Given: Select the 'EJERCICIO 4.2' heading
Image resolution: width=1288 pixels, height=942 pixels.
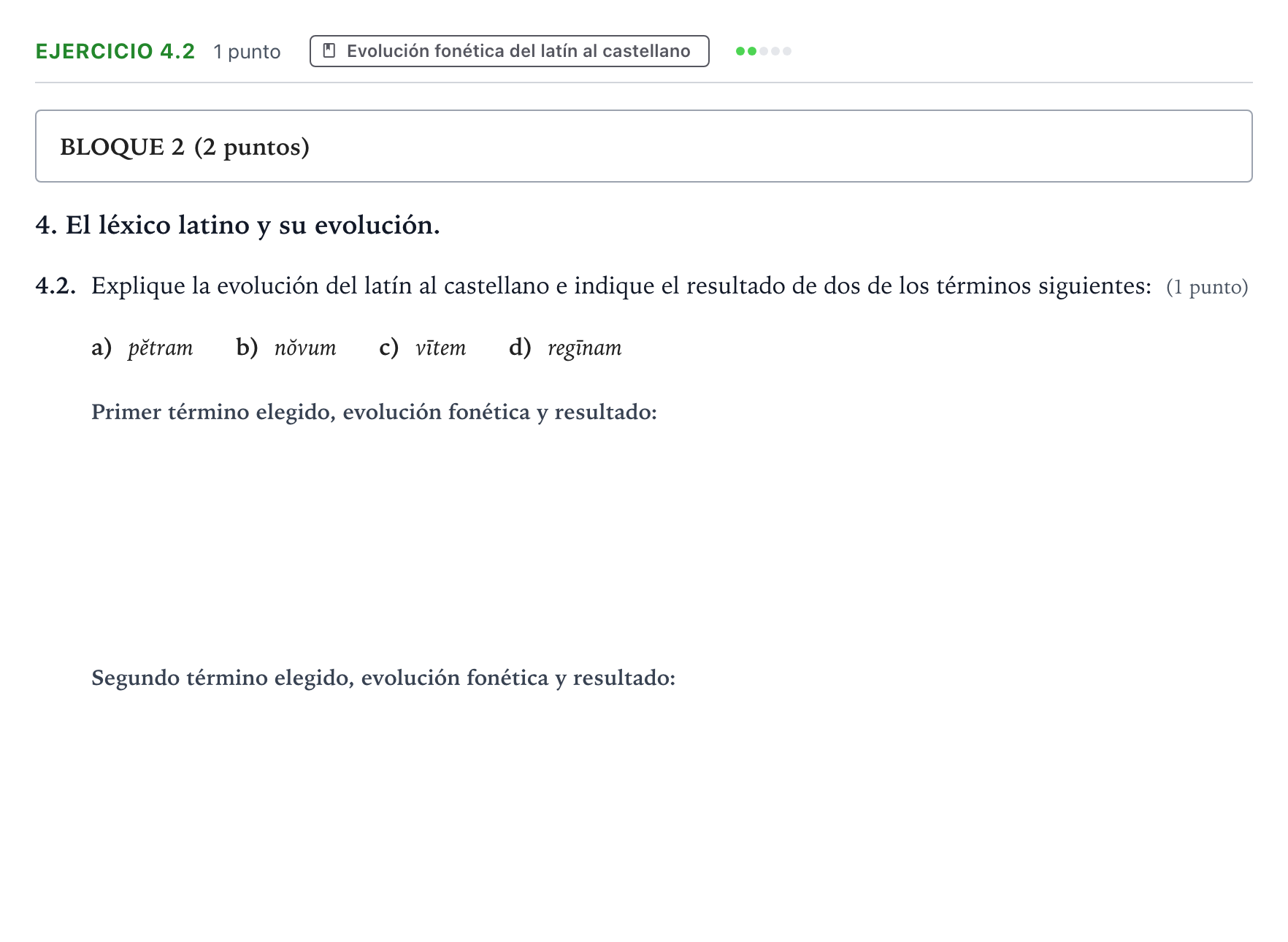Looking at the screenshot, I should [x=115, y=51].
